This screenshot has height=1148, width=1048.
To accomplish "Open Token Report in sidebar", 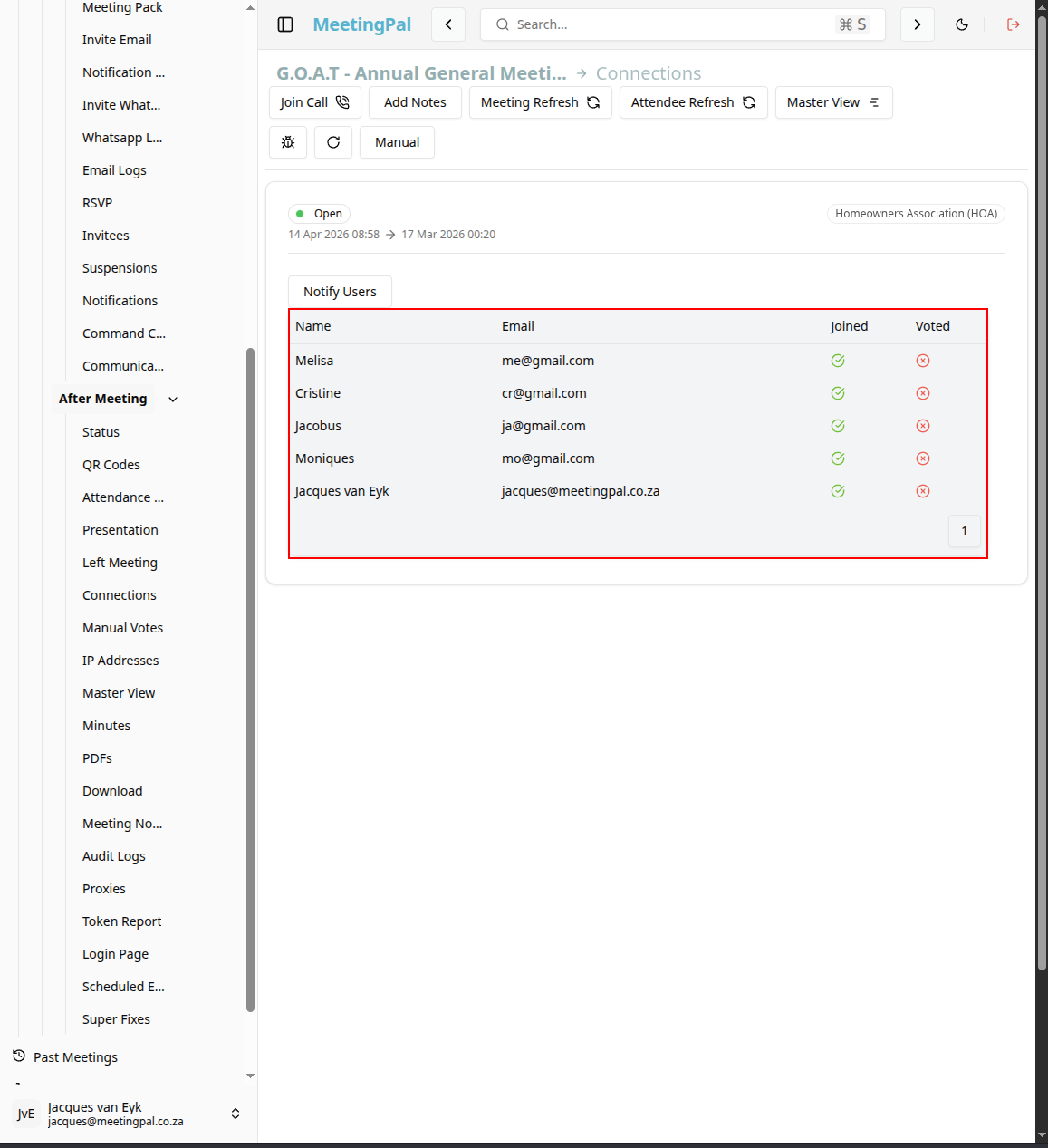I will pyautogui.click(x=121, y=921).
